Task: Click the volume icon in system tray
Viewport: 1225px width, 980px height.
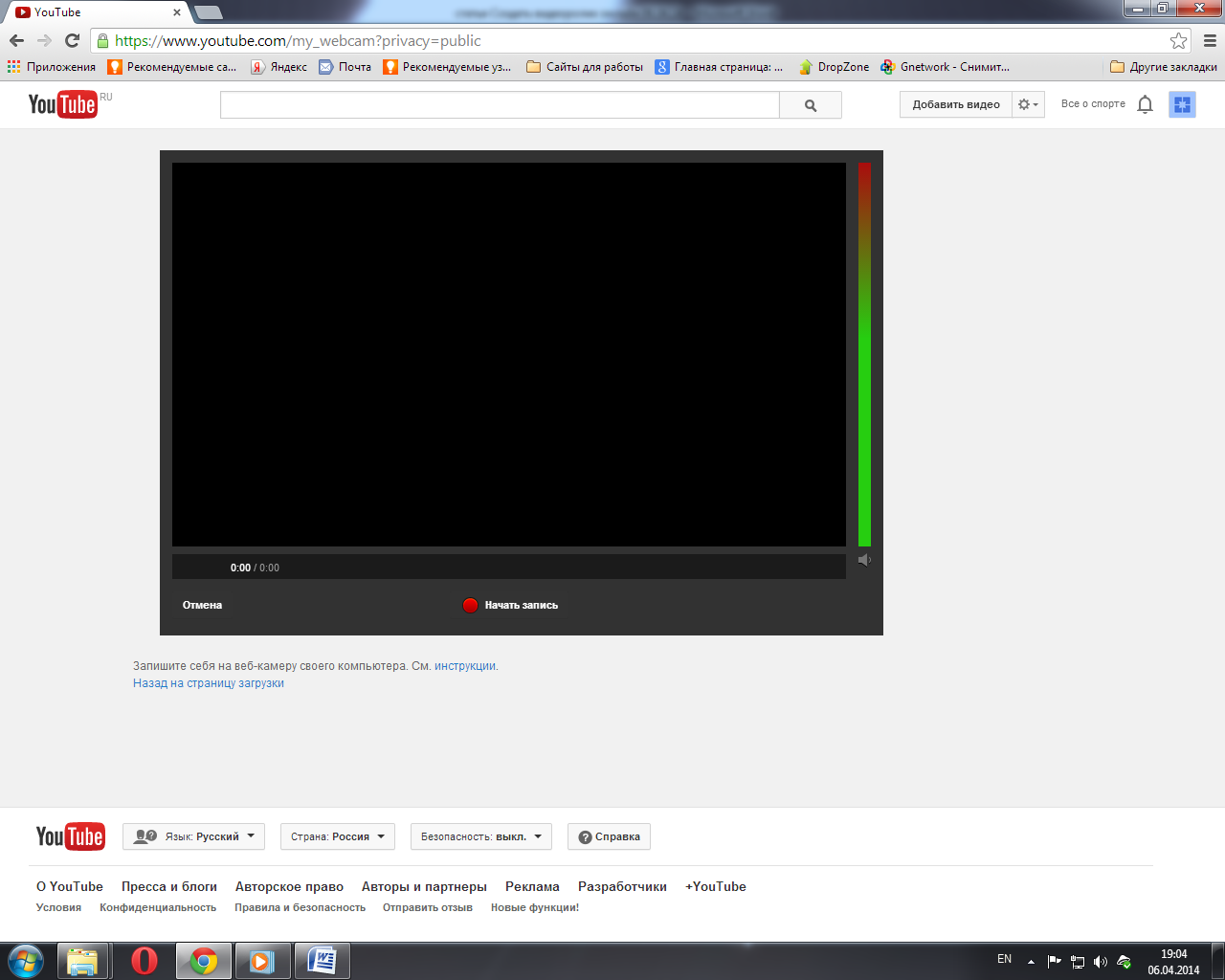Action: pos(1101,962)
